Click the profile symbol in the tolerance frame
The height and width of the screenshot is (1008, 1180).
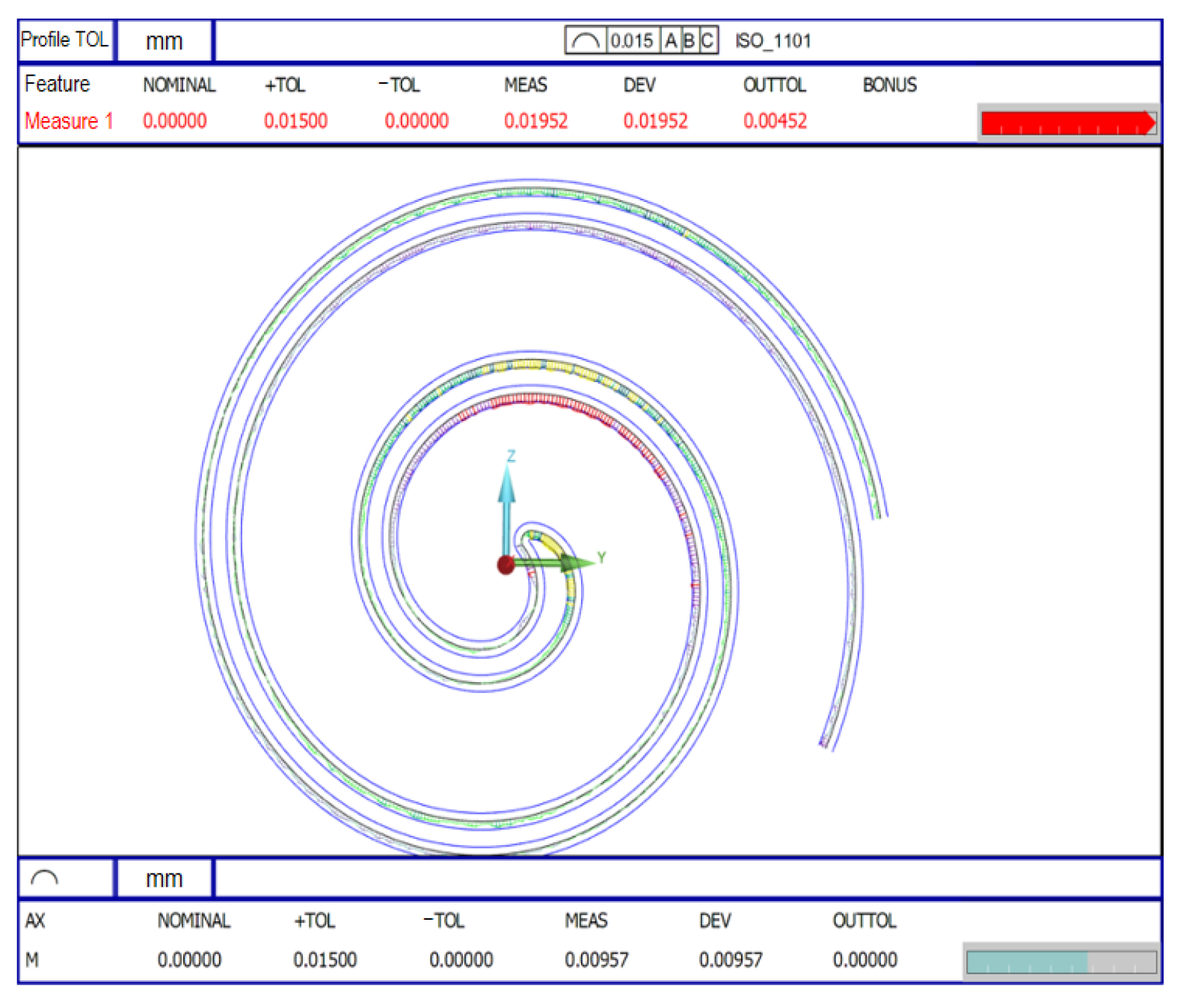coord(585,40)
